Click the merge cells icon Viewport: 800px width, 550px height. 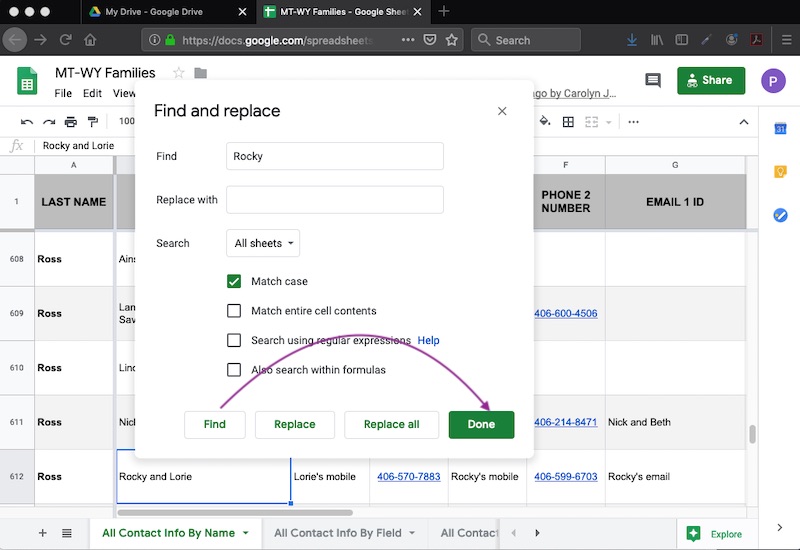(591, 122)
